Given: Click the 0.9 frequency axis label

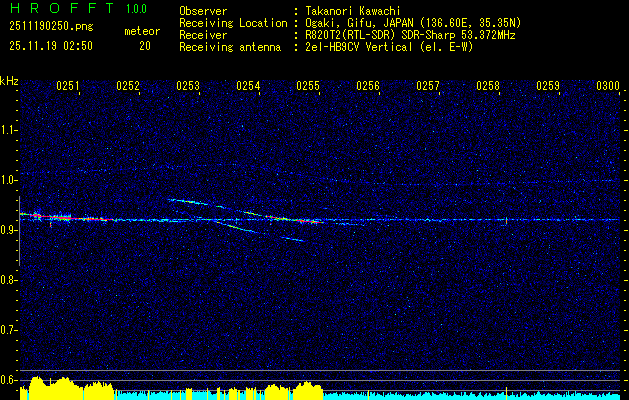Looking at the screenshot, I should coord(8,230).
